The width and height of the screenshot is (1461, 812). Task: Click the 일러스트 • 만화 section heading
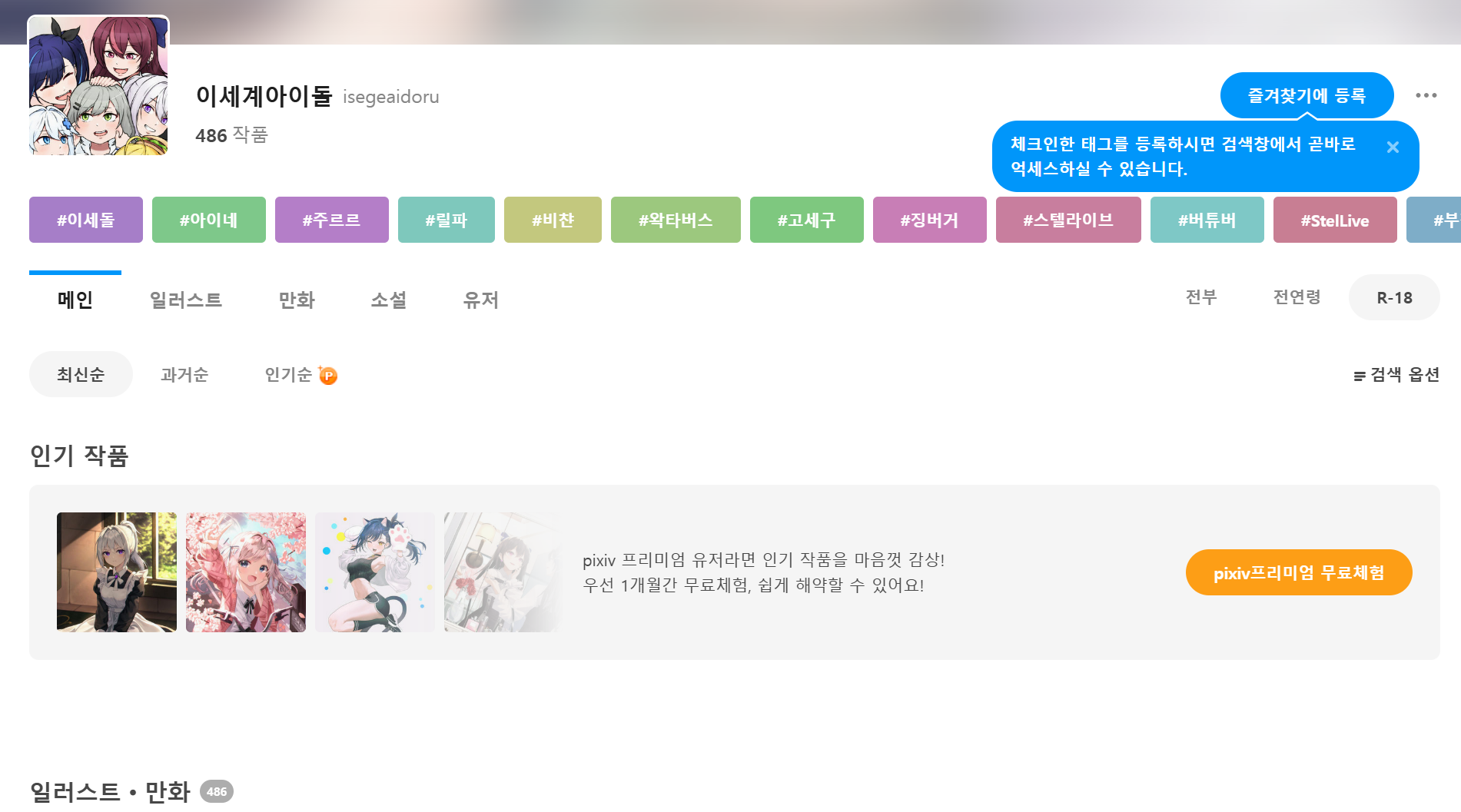point(110,791)
